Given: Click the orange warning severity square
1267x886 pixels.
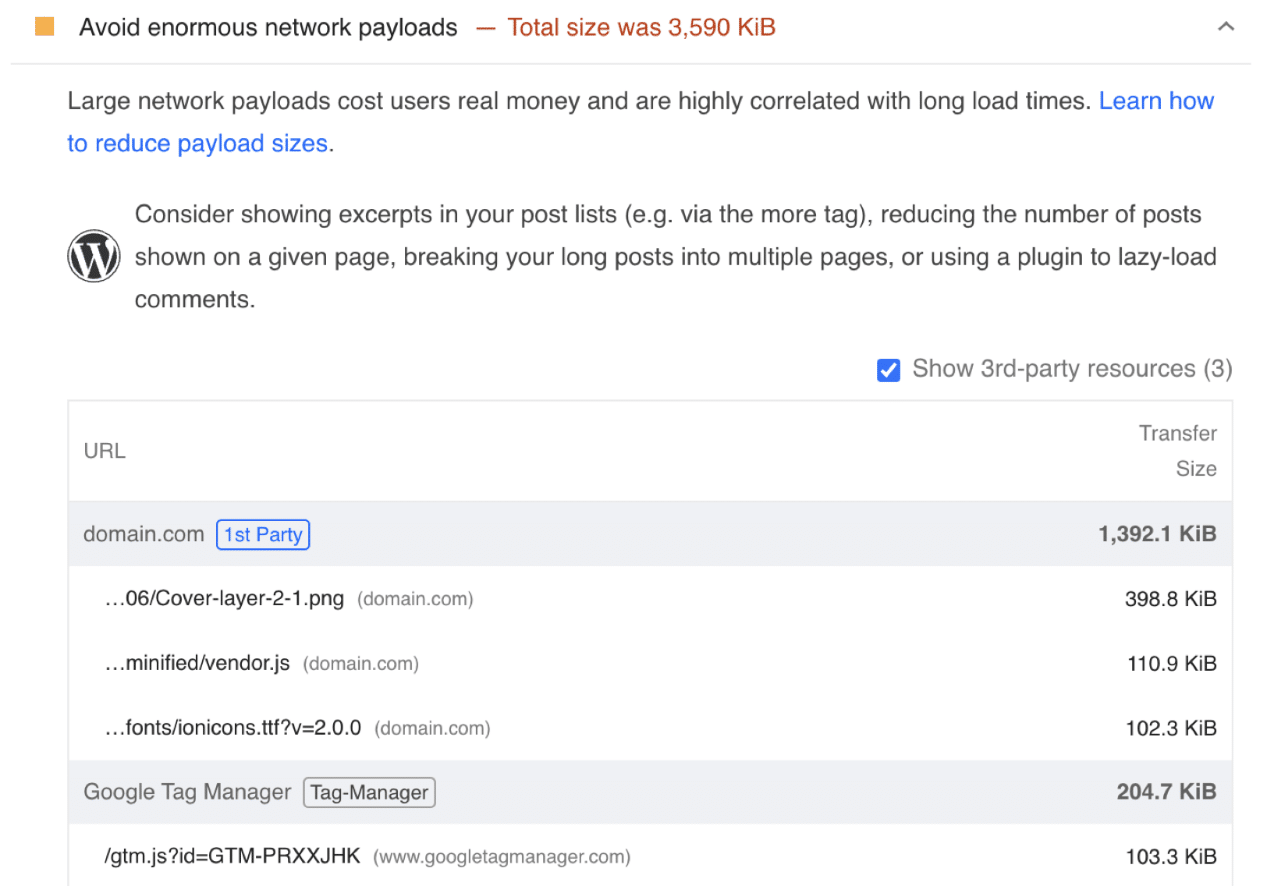Looking at the screenshot, I should tap(44, 26).
